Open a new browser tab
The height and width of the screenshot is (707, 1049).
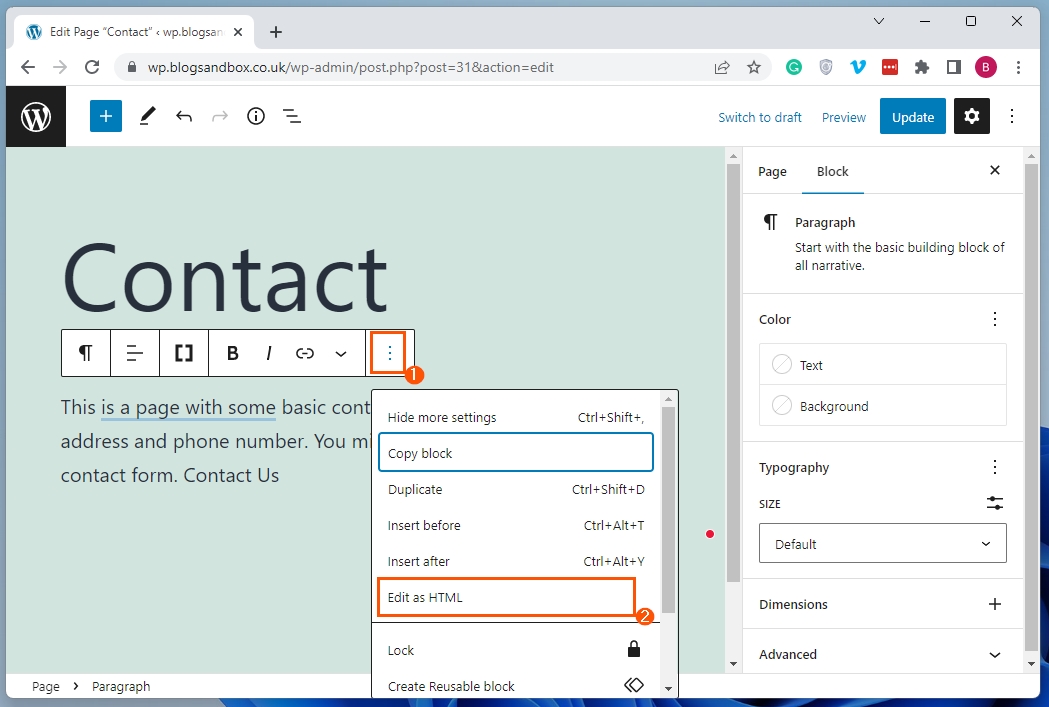coord(276,32)
